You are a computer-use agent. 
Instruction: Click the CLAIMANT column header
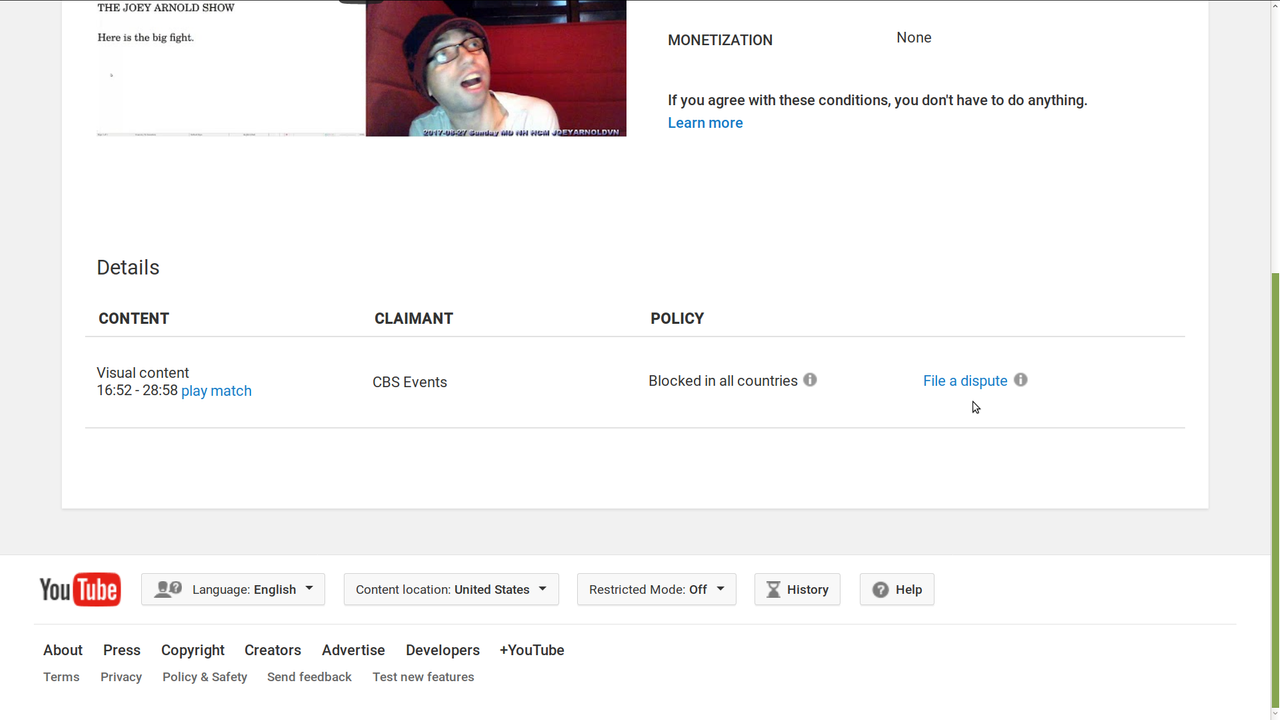[414, 318]
